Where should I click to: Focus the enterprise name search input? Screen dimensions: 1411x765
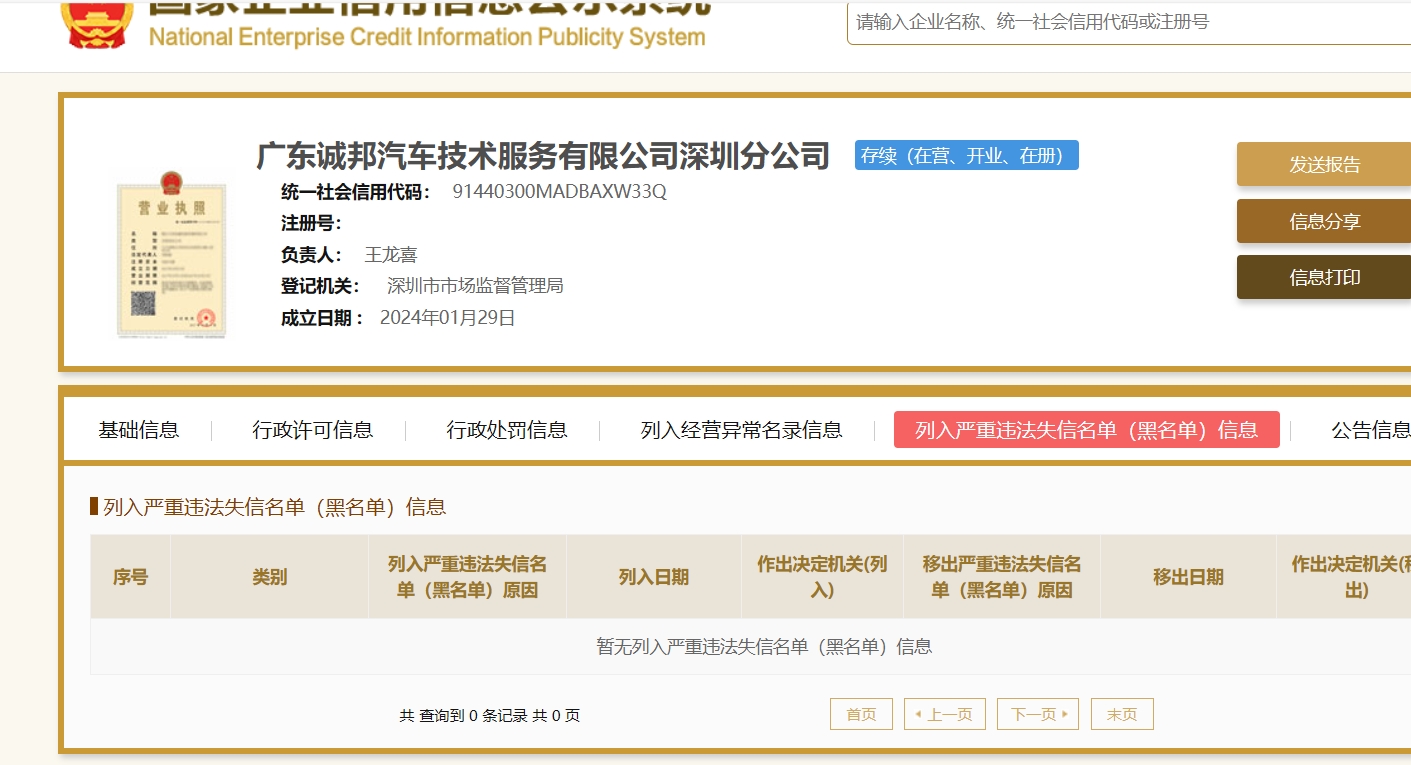click(x=1129, y=21)
